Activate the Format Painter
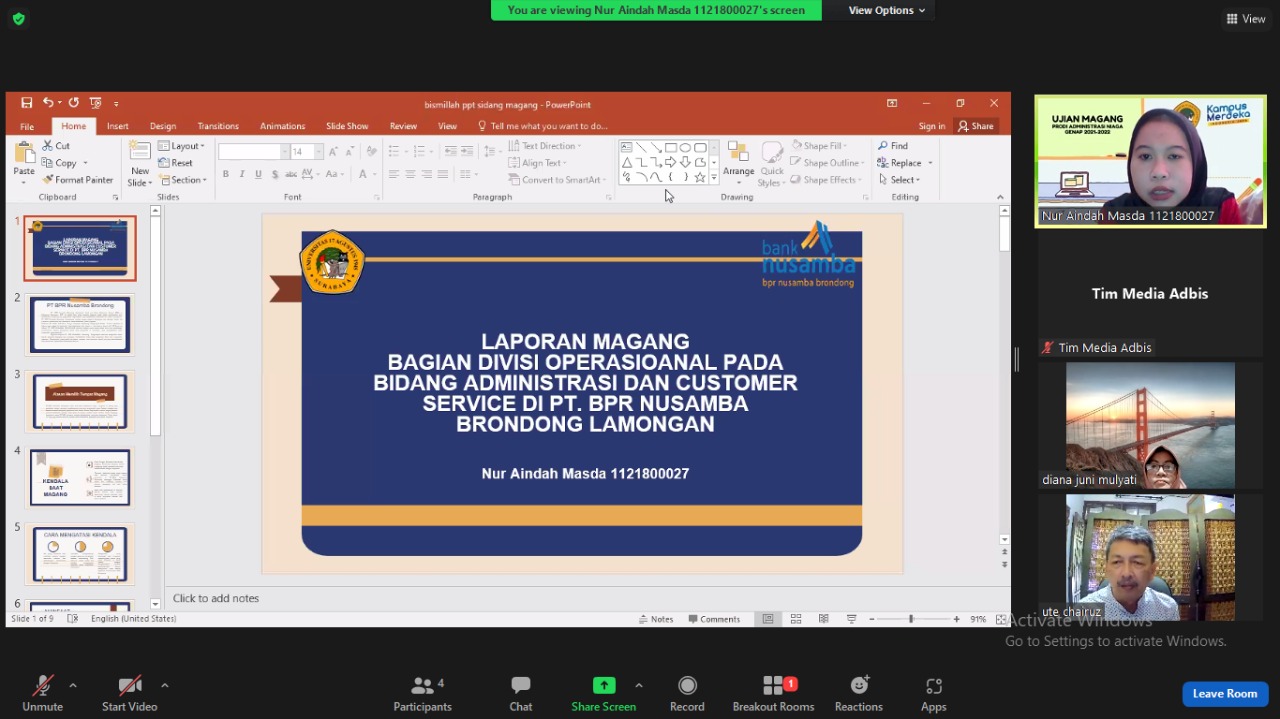This screenshot has height=719, width=1280. click(78, 180)
